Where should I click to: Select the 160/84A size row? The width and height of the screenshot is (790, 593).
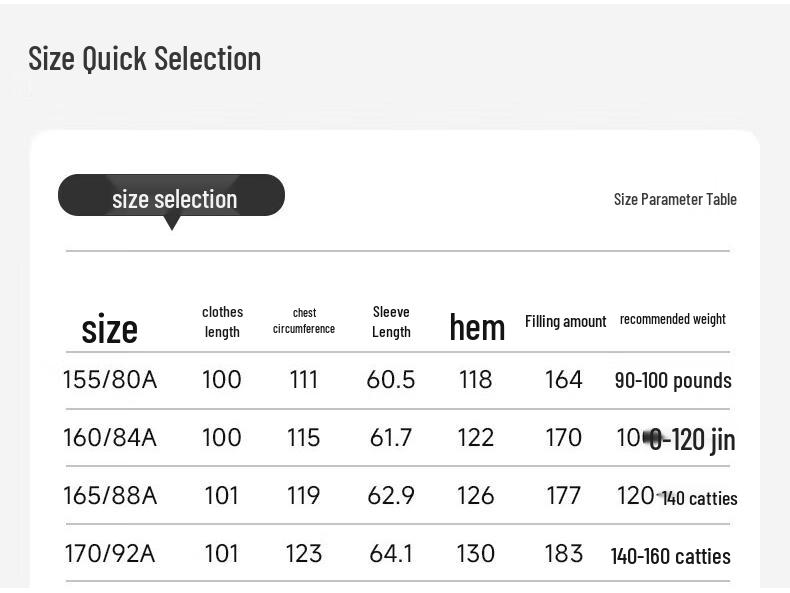point(110,438)
